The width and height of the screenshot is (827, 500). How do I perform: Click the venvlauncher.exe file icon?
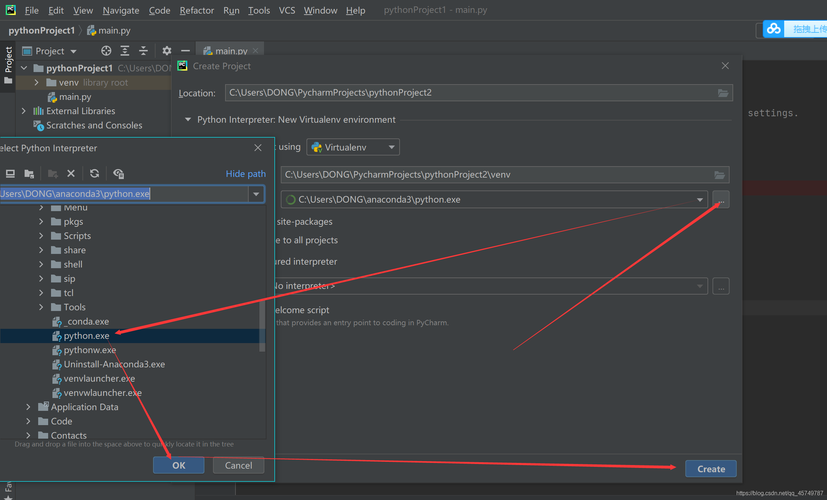pos(57,379)
